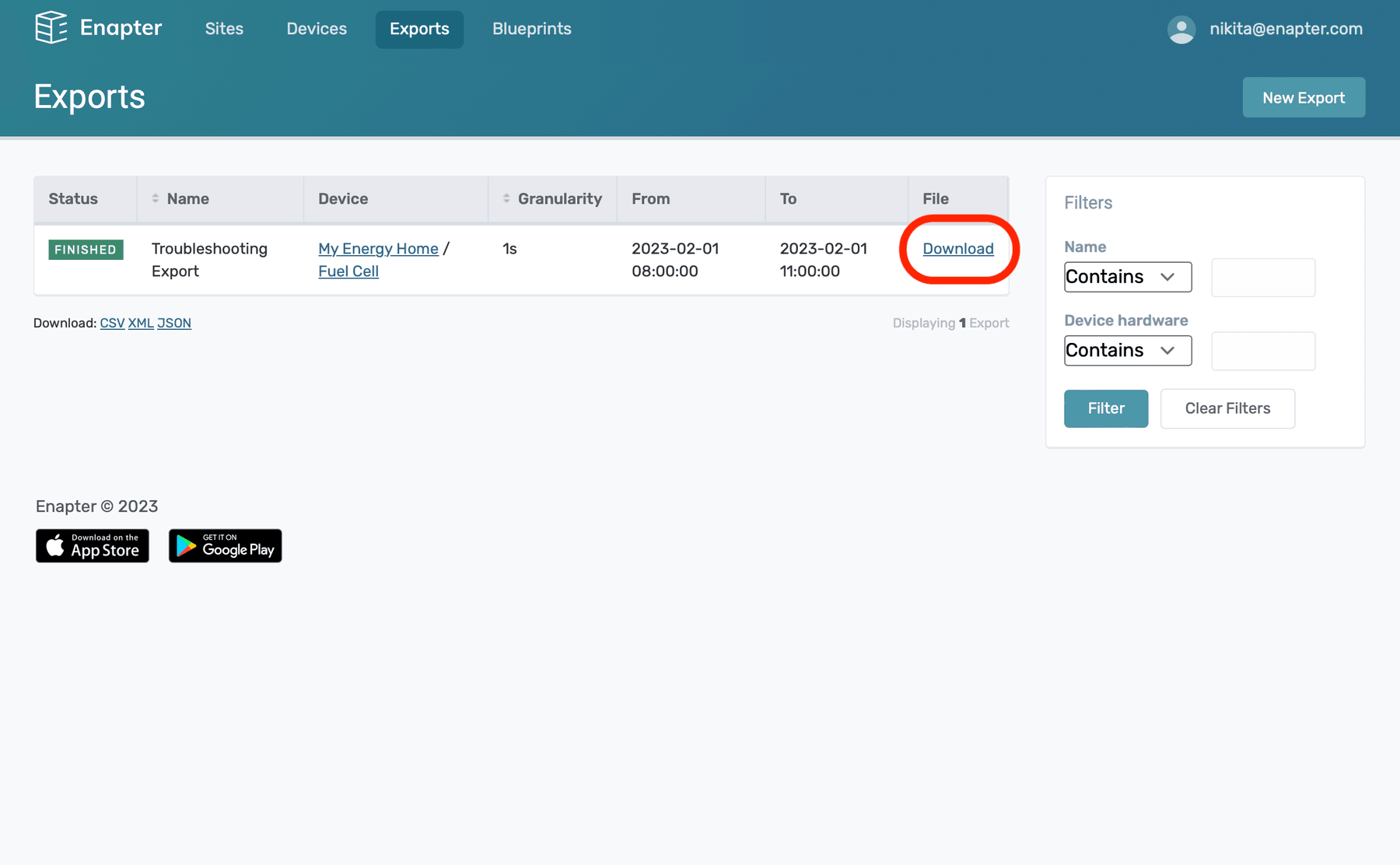Switch to the Devices tab
Viewport: 1400px width, 865px height.
tap(316, 29)
